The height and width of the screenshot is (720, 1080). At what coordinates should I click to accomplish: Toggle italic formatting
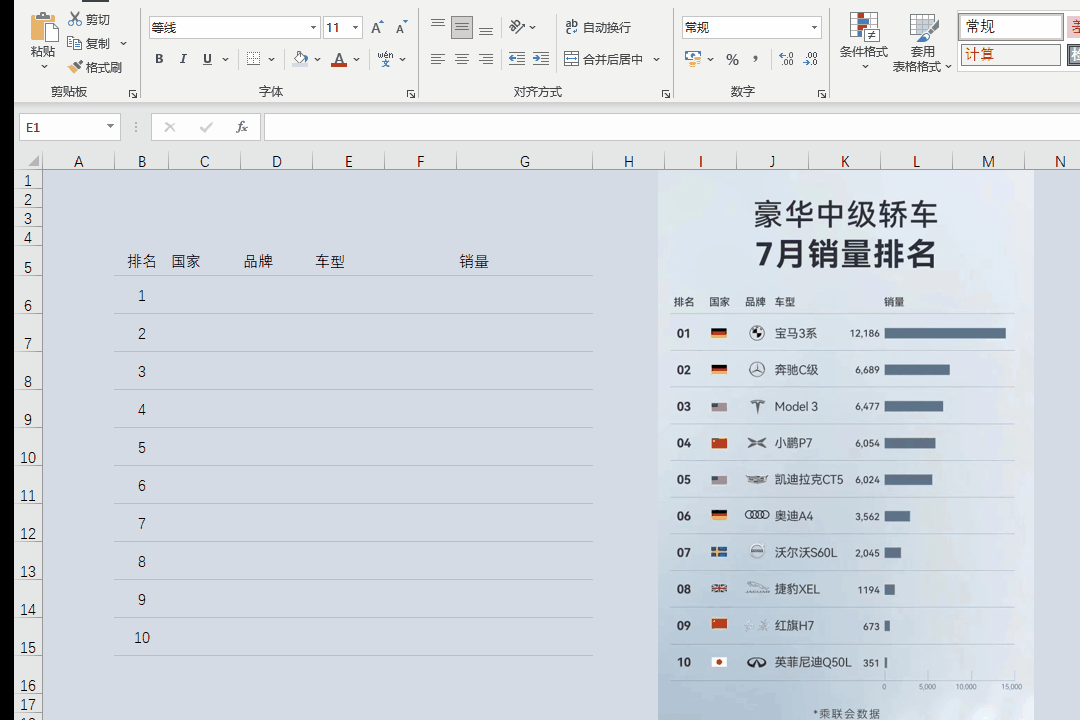coord(183,59)
